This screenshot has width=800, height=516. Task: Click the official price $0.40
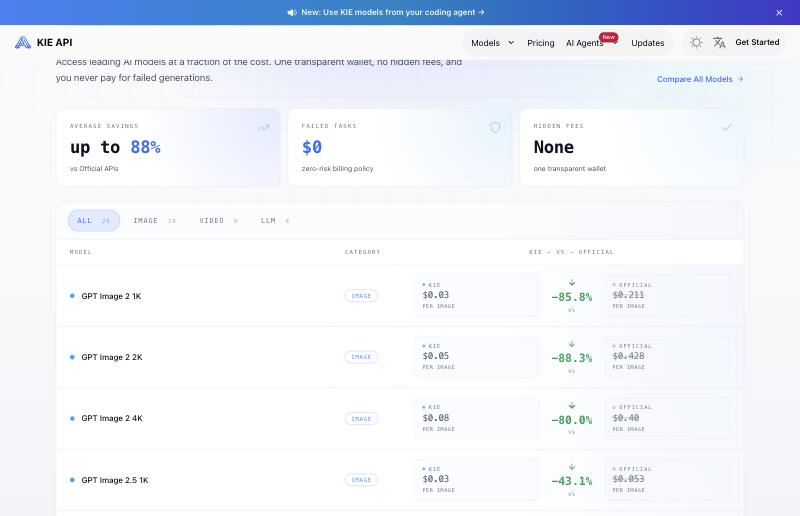coord(626,417)
